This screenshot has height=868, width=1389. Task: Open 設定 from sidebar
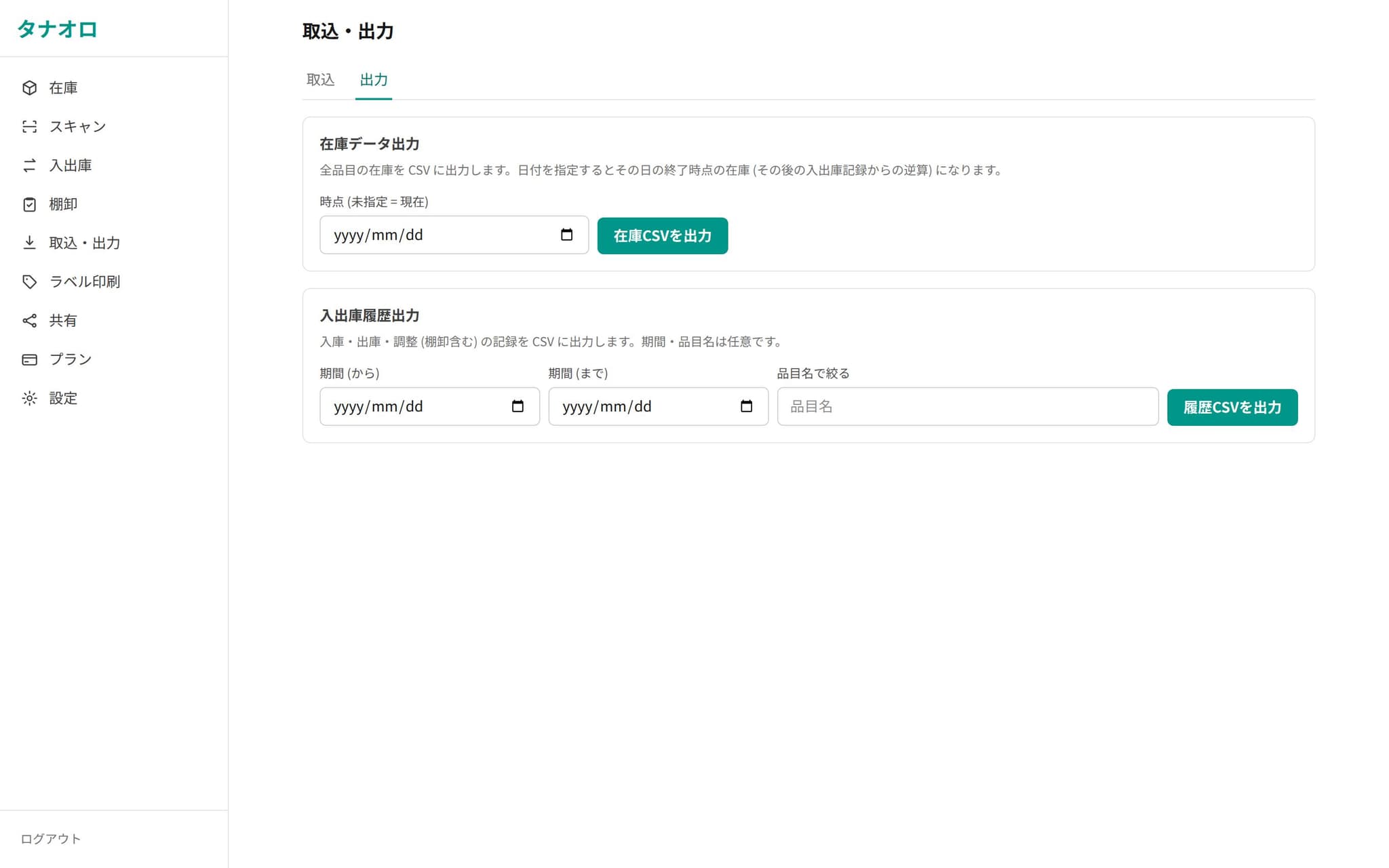coord(114,398)
